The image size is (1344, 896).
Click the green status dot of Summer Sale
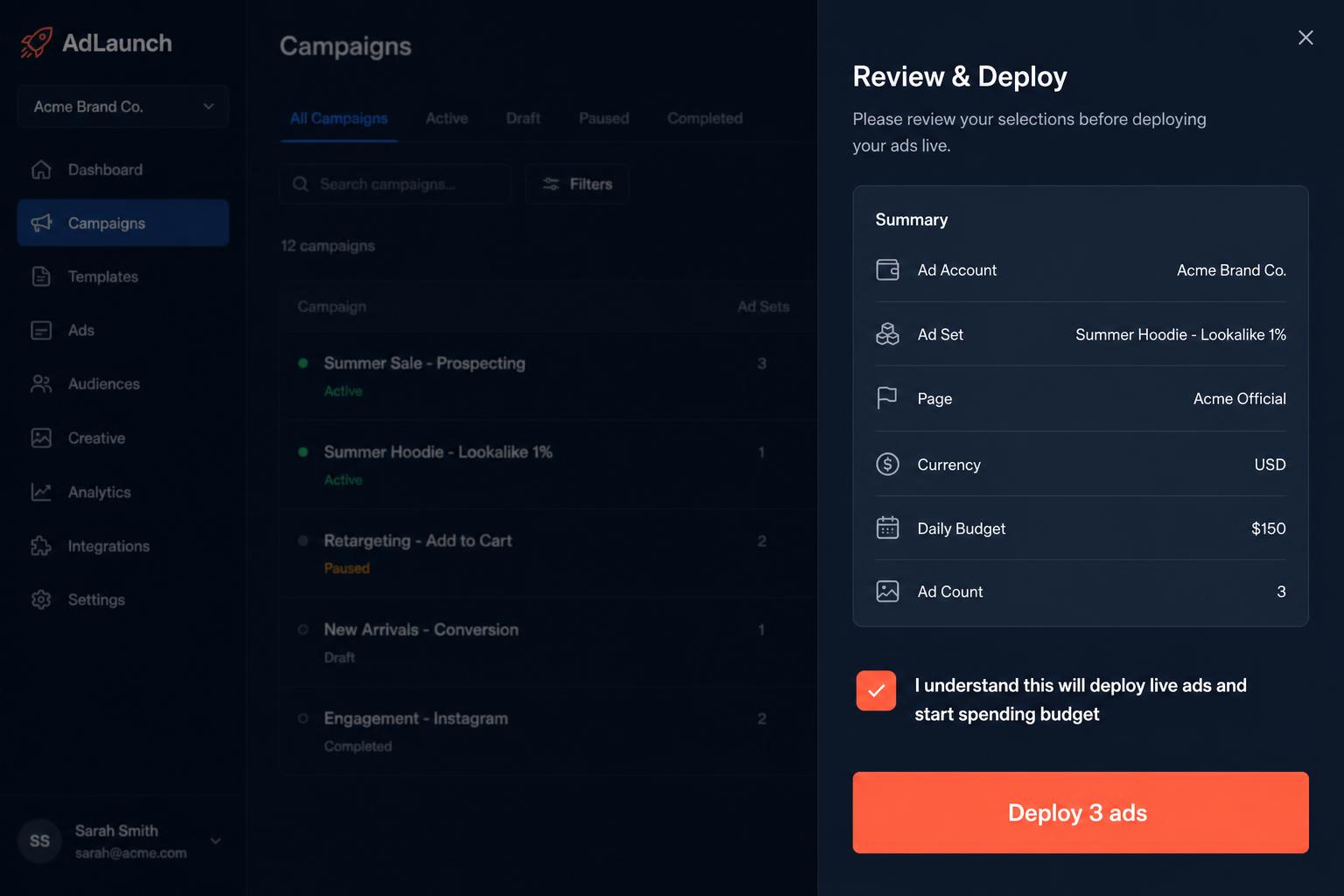[x=303, y=363]
